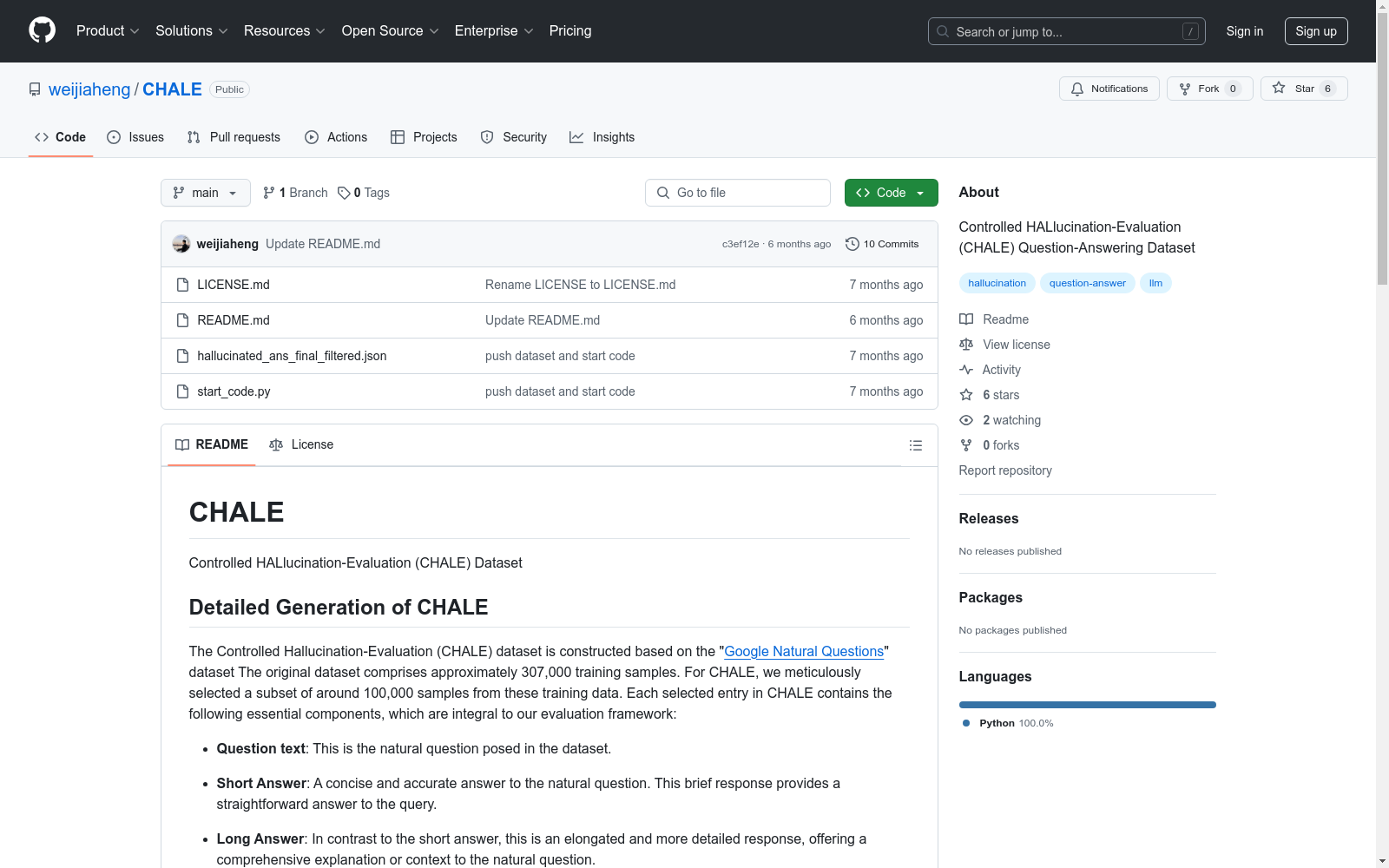Image resolution: width=1389 pixels, height=868 pixels.
Task: Click the Report repository link
Action: [x=1005, y=470]
